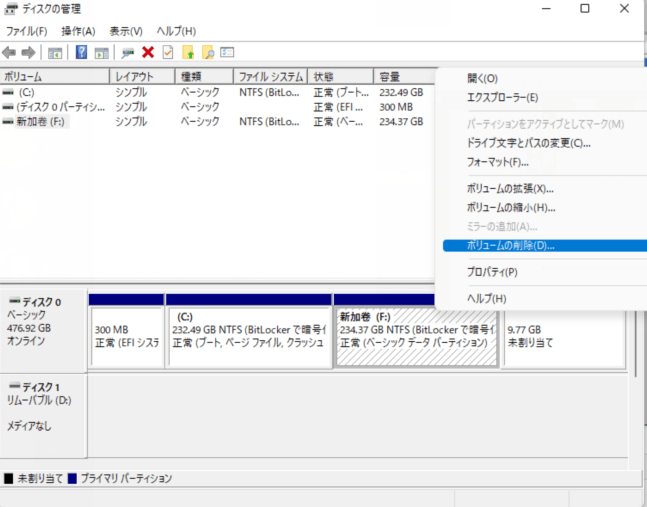
Task: Select the 9.77 GB 未割り当て block
Action: tap(564, 337)
